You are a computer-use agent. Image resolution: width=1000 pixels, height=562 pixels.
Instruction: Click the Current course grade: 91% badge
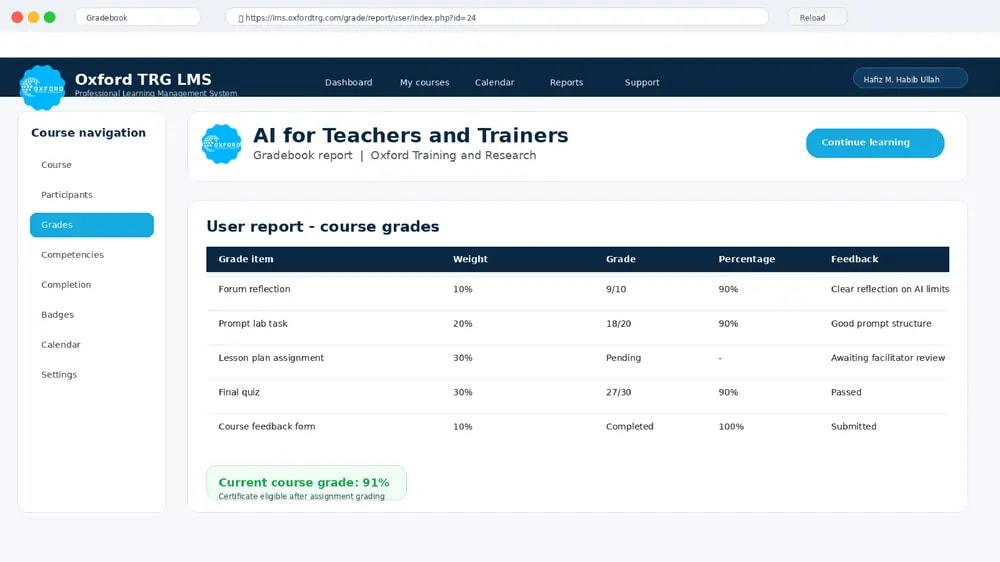tap(306, 483)
